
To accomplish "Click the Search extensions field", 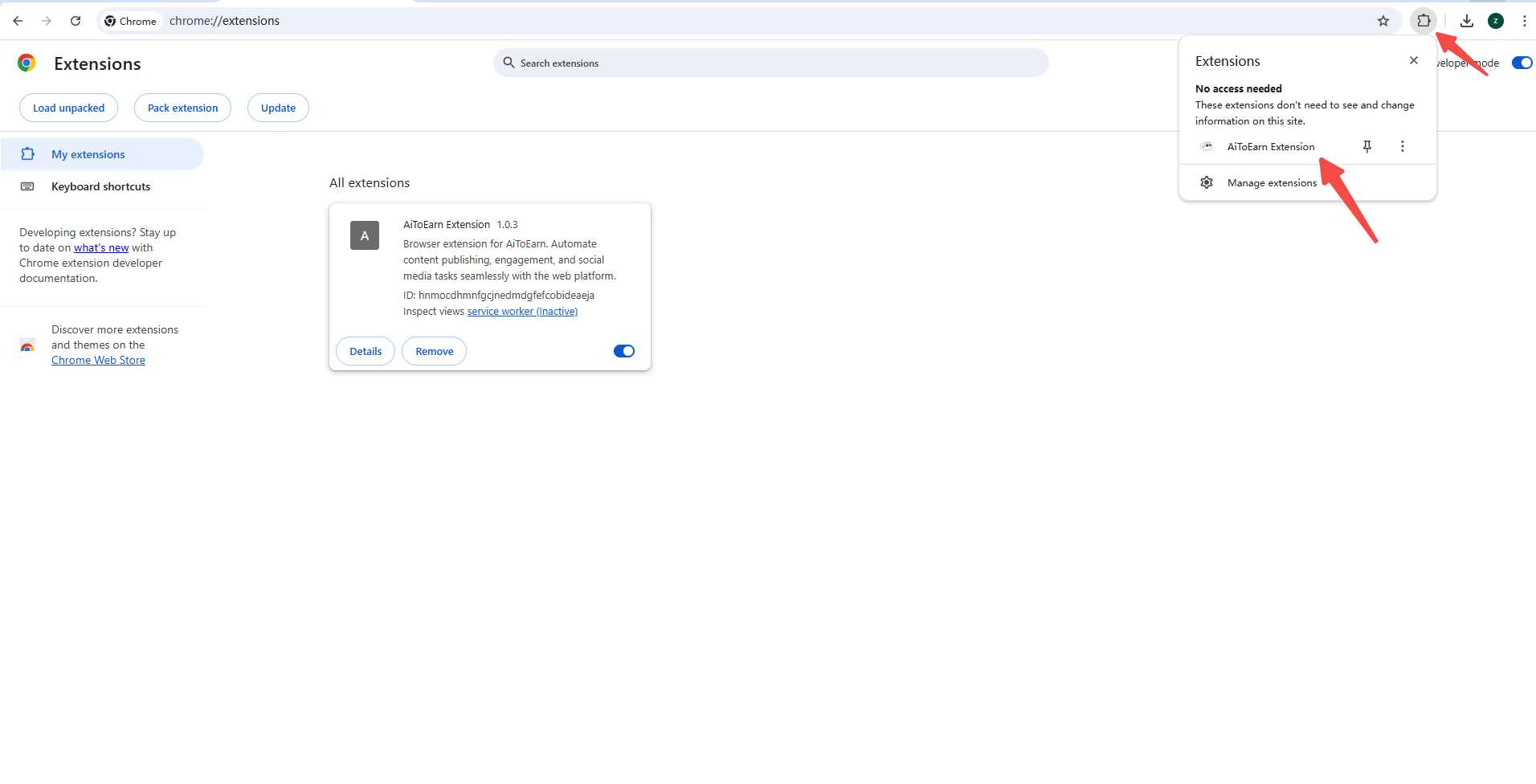I will 771,63.
